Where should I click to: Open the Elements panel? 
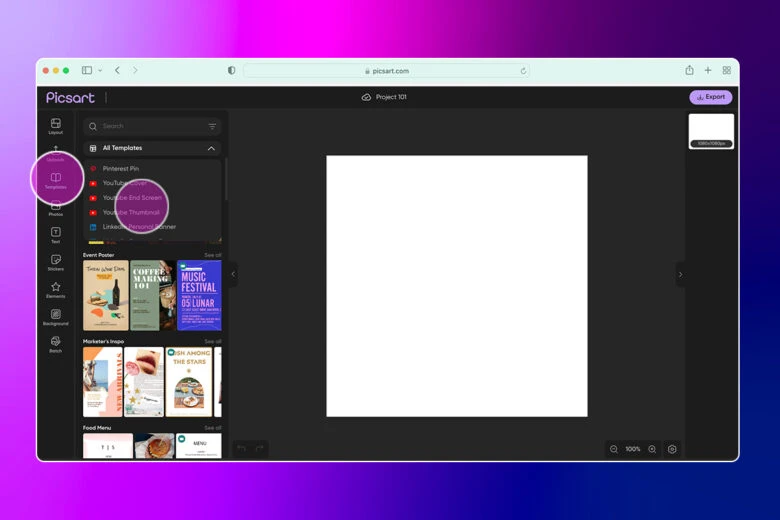click(x=56, y=290)
